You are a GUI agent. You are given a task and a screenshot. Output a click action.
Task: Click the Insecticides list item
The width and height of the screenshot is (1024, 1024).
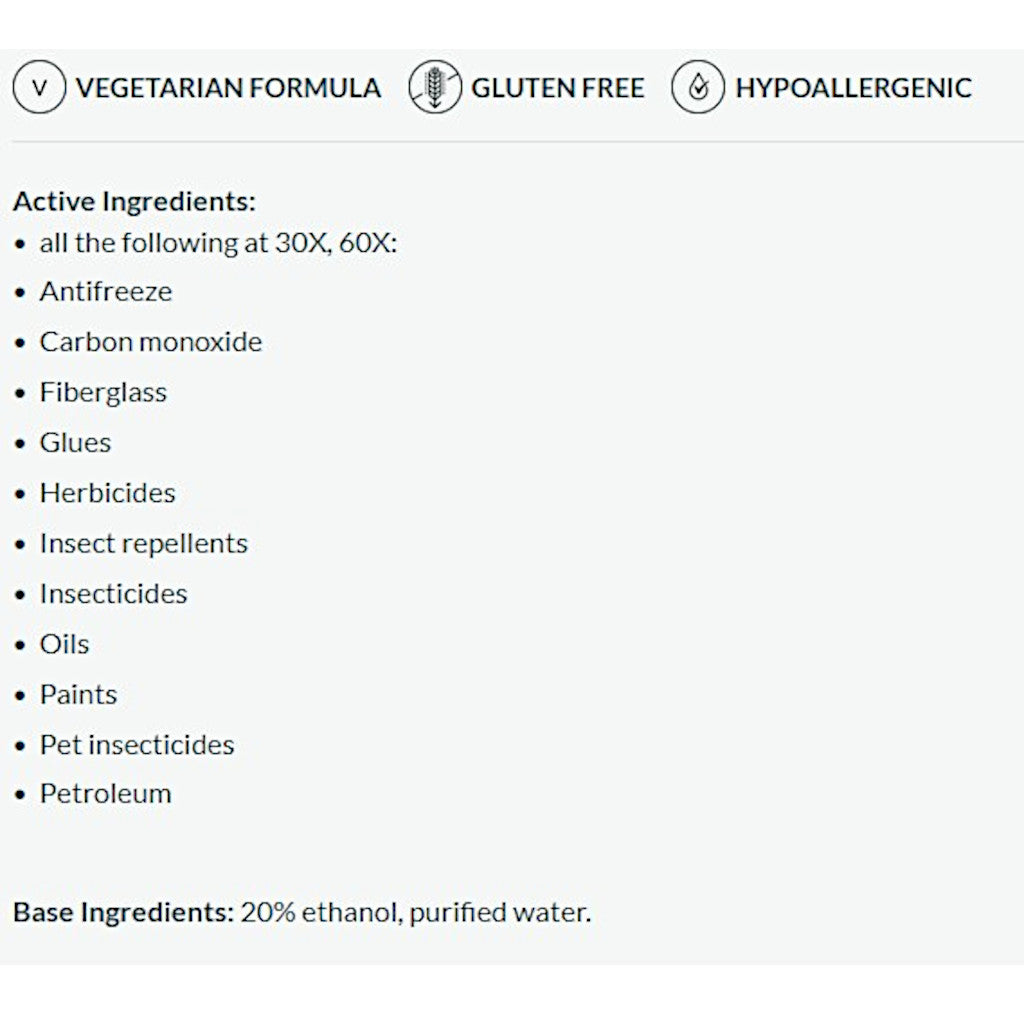[x=114, y=594]
